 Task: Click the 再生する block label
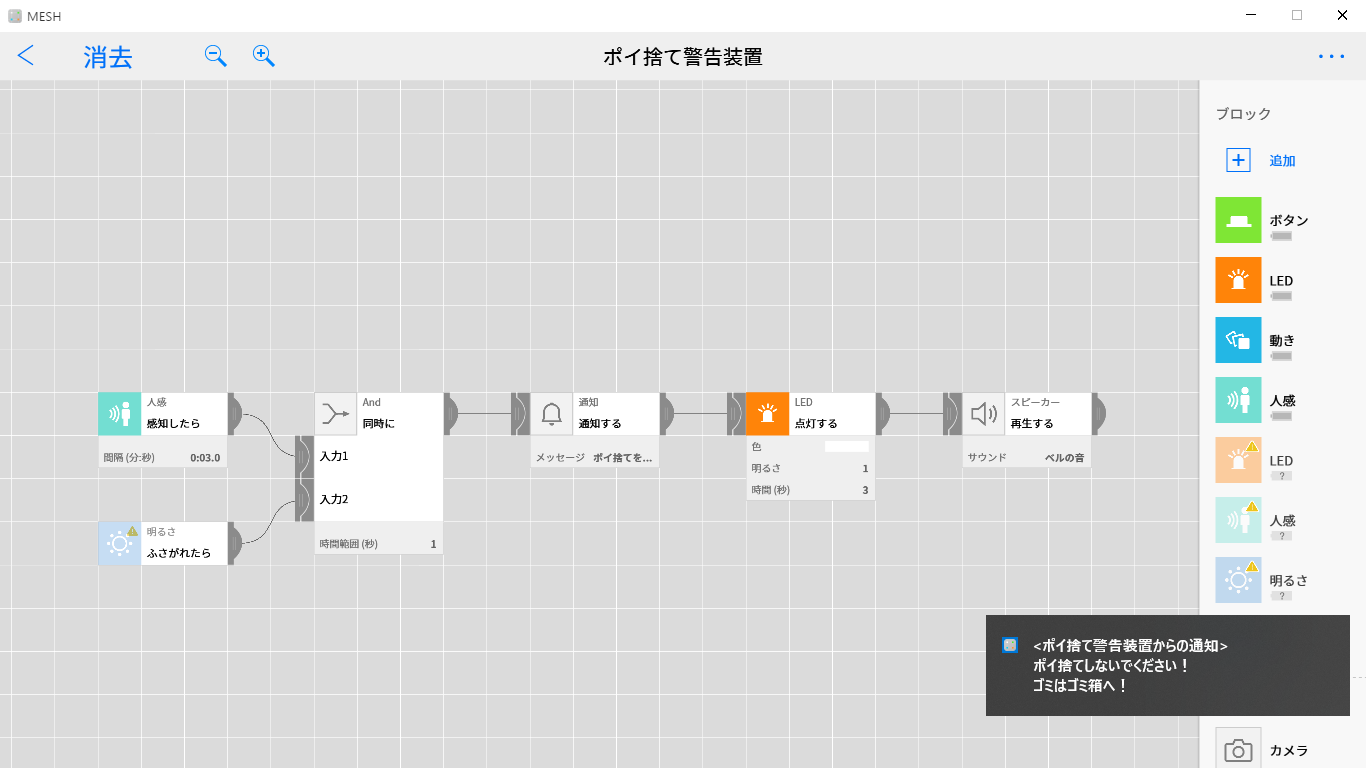pyautogui.click(x=1032, y=424)
